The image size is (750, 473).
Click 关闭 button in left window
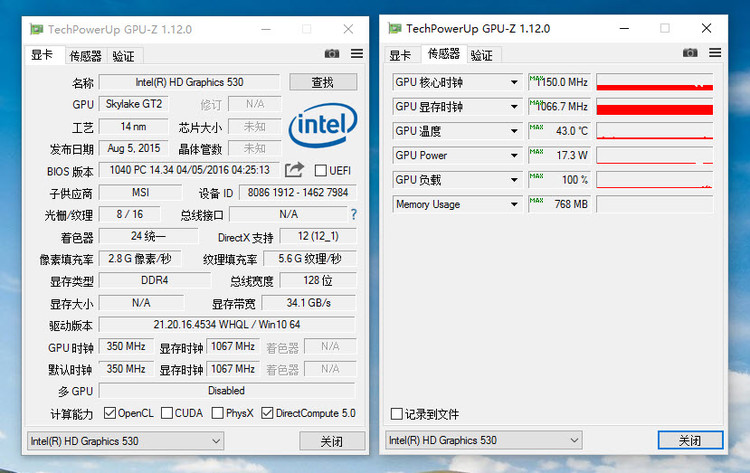coord(332,441)
